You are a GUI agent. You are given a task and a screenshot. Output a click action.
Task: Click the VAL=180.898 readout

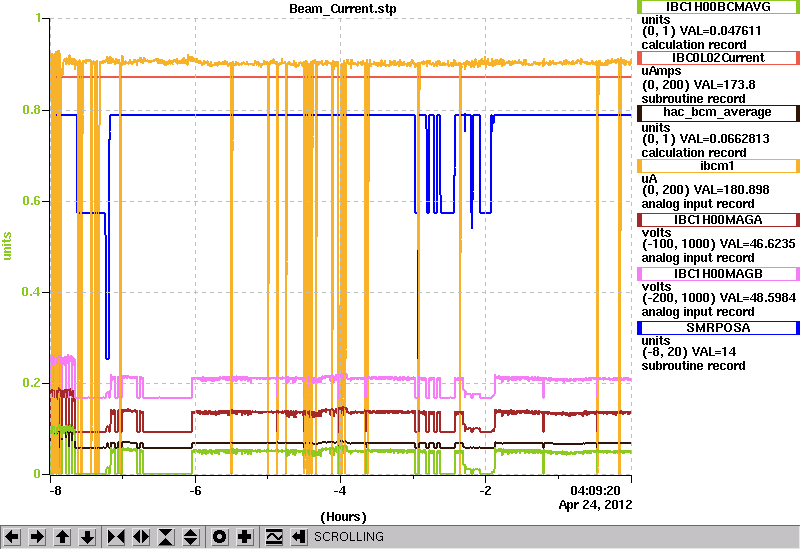(731, 190)
